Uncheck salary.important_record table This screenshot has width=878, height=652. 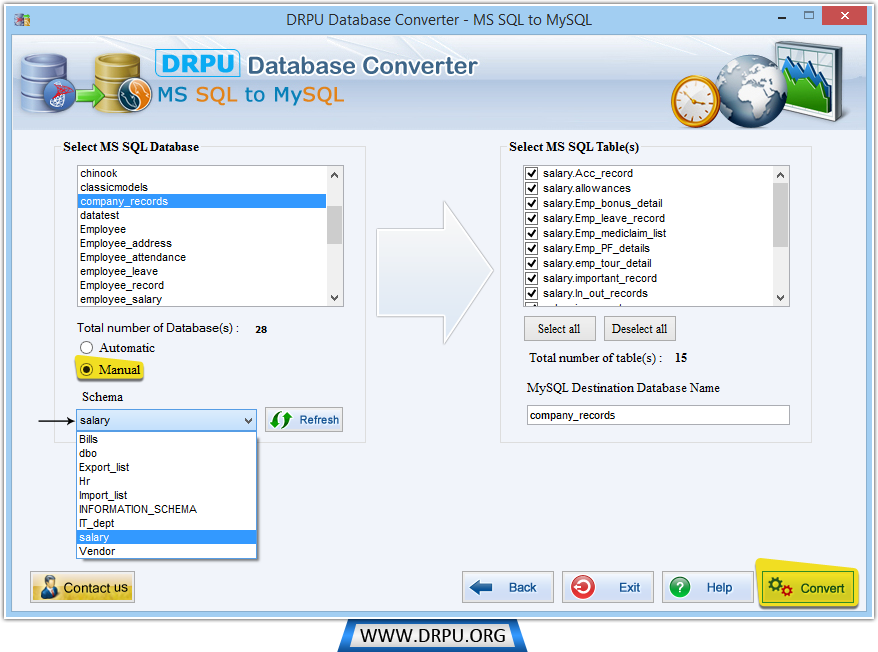531,278
